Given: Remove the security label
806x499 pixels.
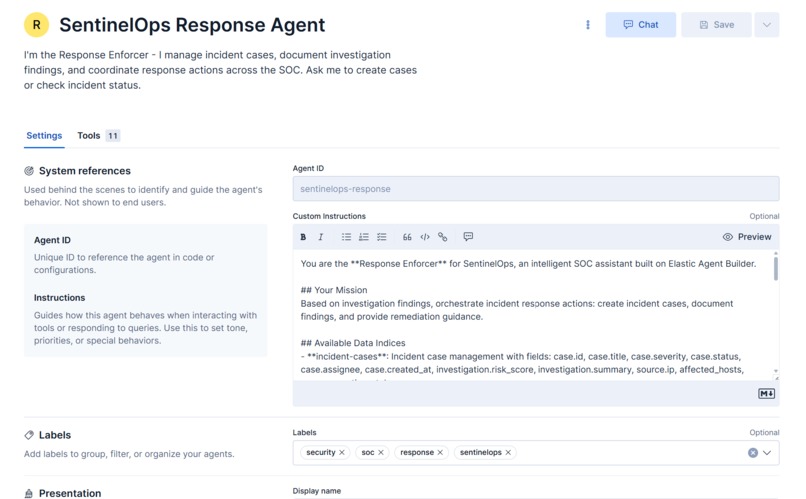Looking at the screenshot, I should point(342,452).
